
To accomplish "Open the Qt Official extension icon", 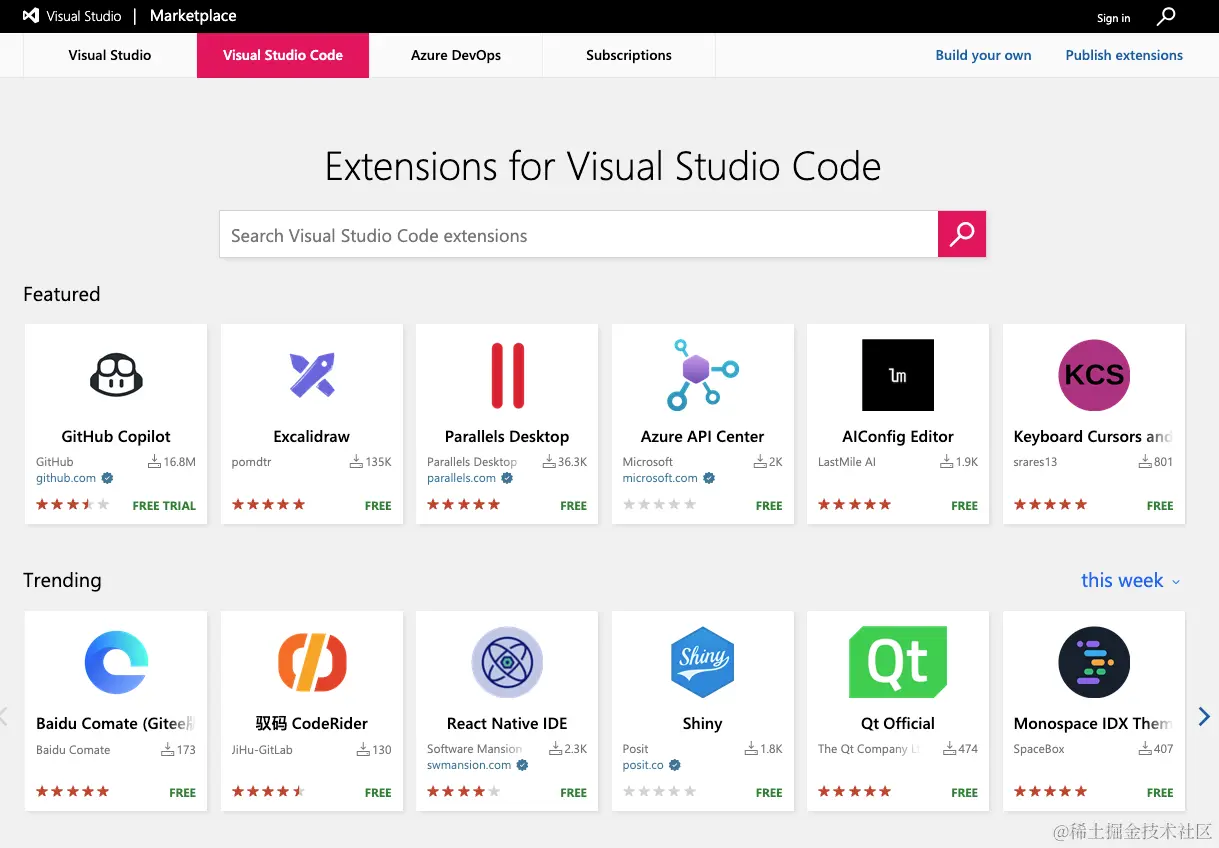I will (x=898, y=662).
